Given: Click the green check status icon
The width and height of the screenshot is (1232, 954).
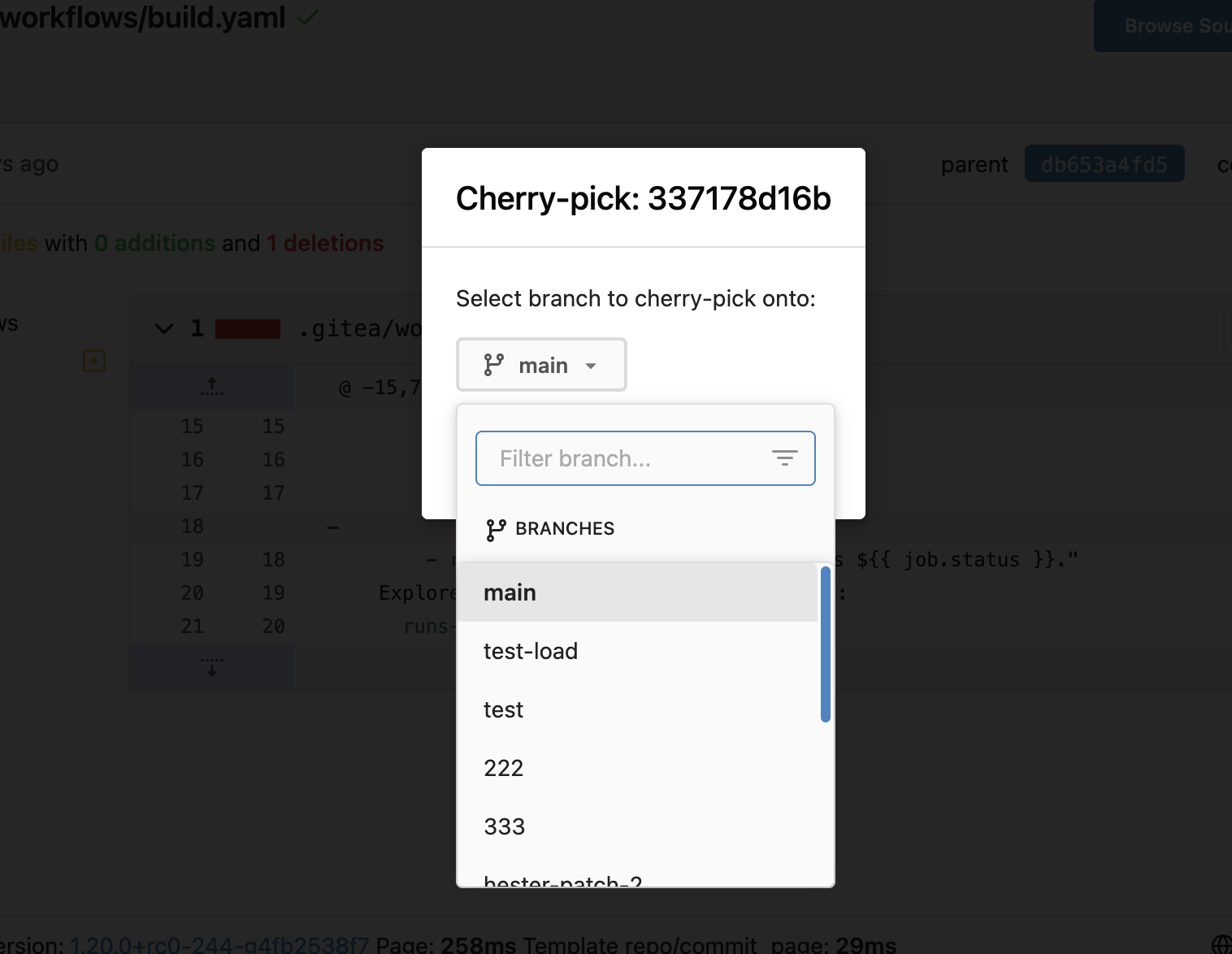Looking at the screenshot, I should point(308,16).
